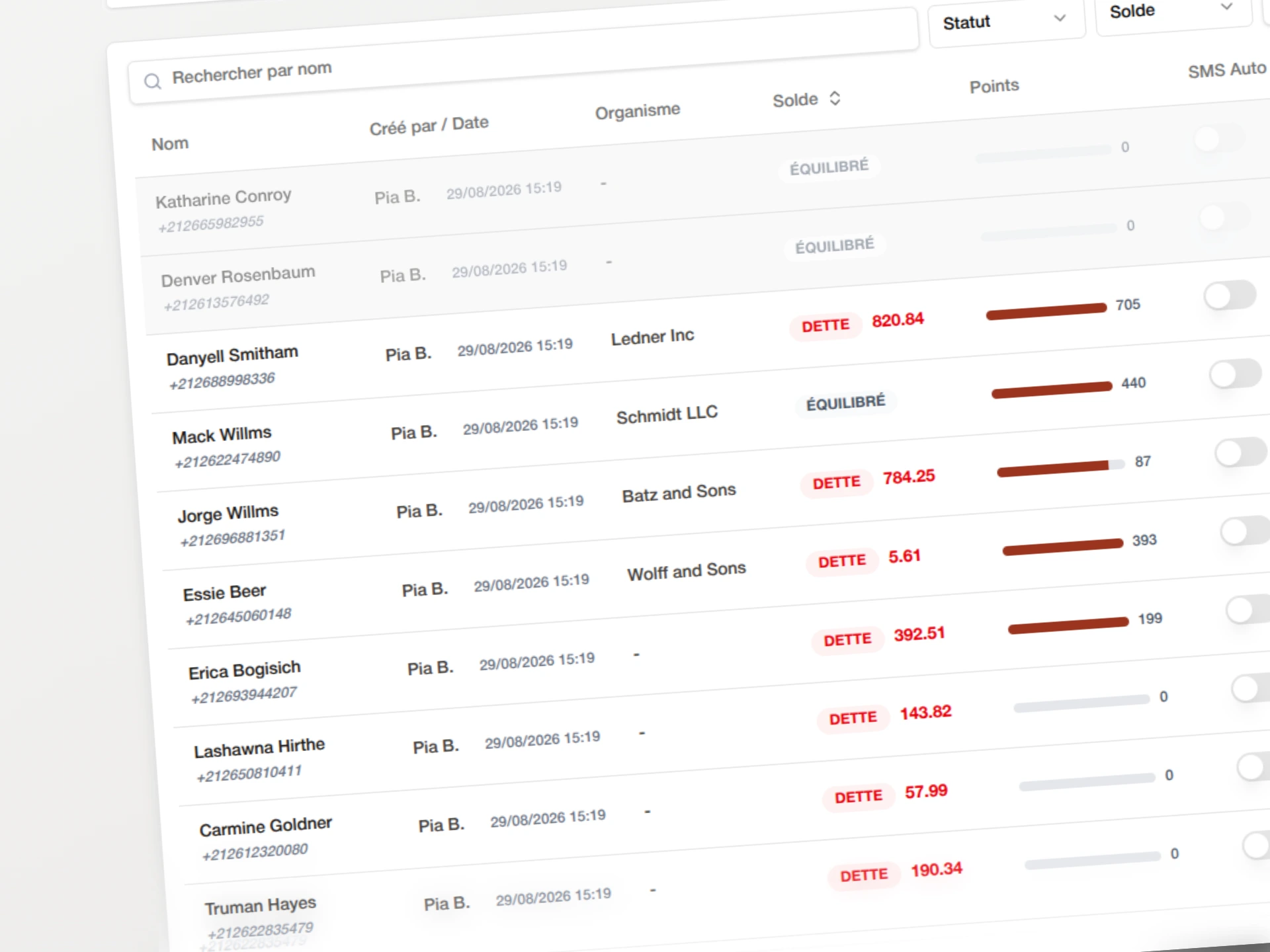Click the debt amount 392.51
This screenshot has width=1270, height=952.
pyautogui.click(x=919, y=635)
